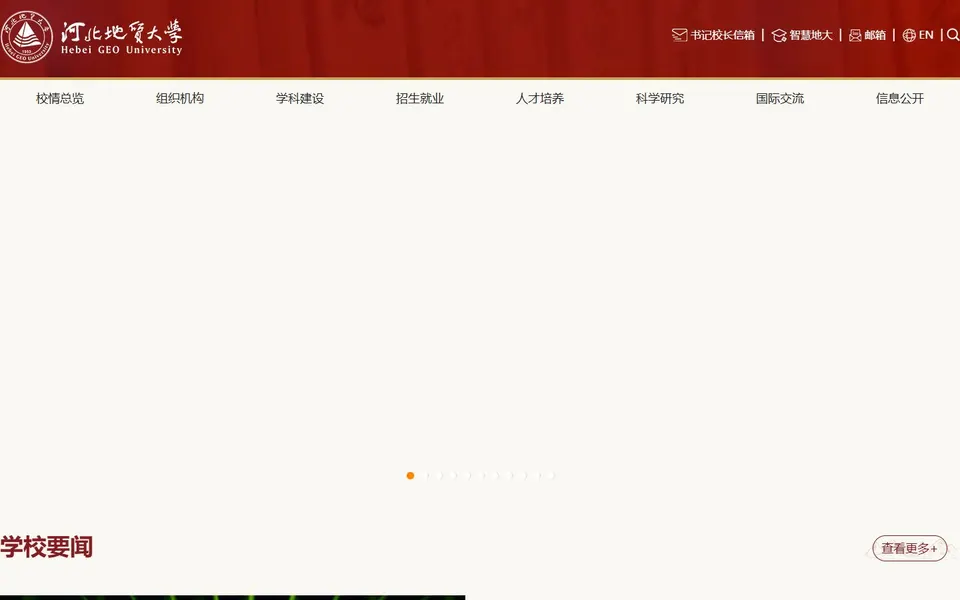
Task: Click the graduation cap icon for 智慧地大
Action: (x=779, y=36)
